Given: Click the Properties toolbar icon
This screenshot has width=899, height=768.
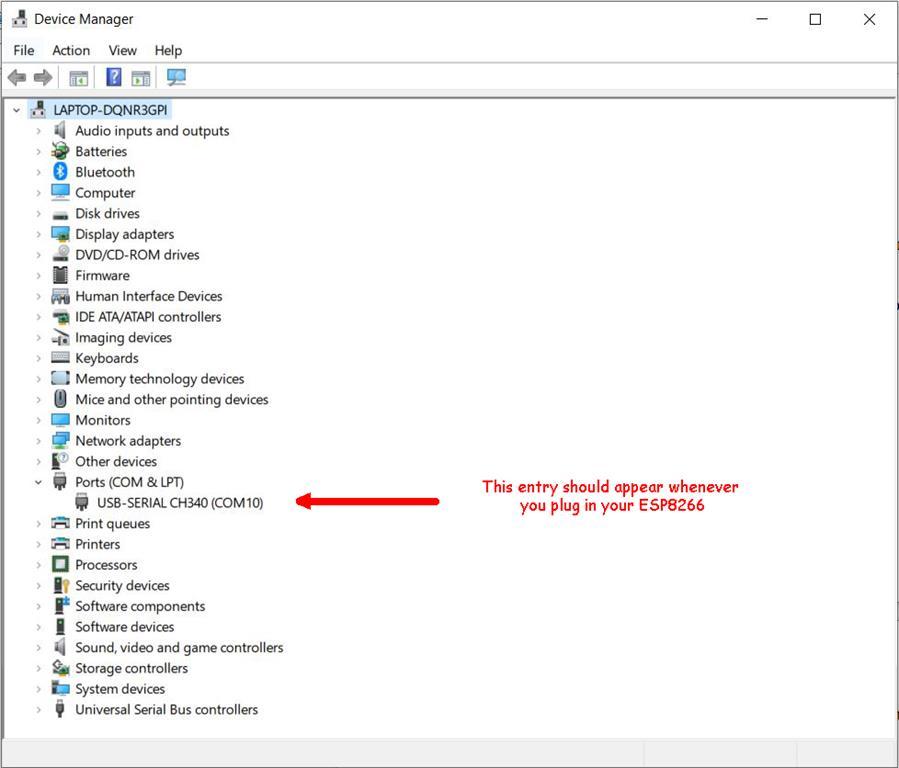Looking at the screenshot, I should 138,77.
